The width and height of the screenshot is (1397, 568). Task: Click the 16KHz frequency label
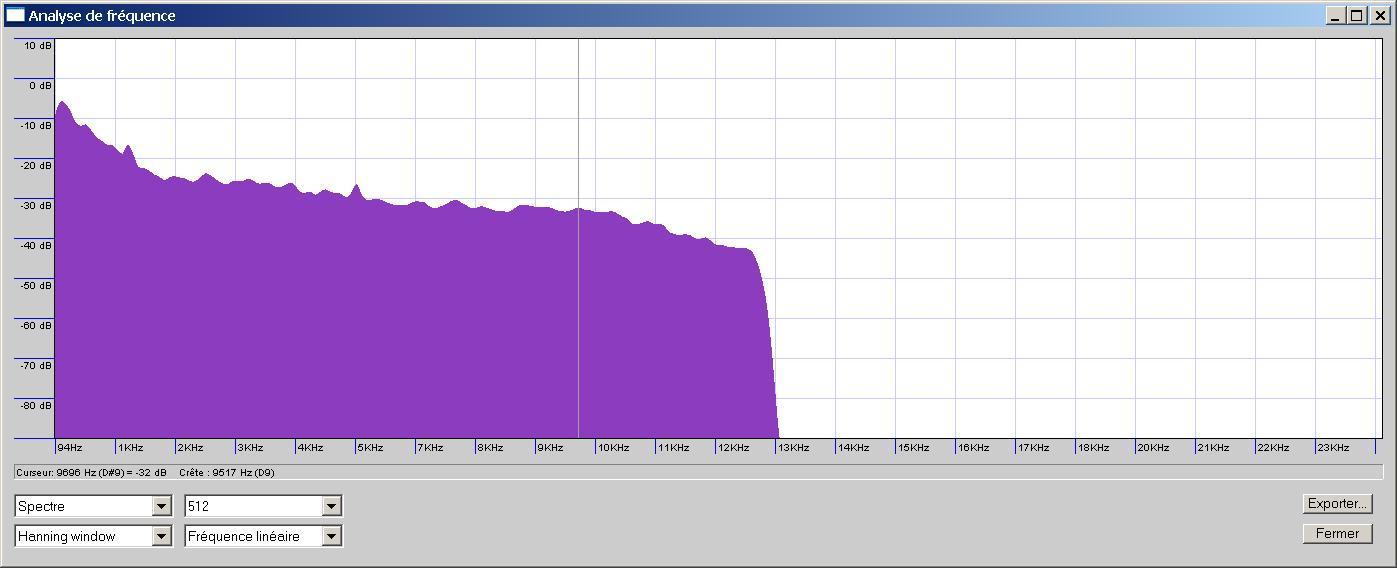(973, 447)
